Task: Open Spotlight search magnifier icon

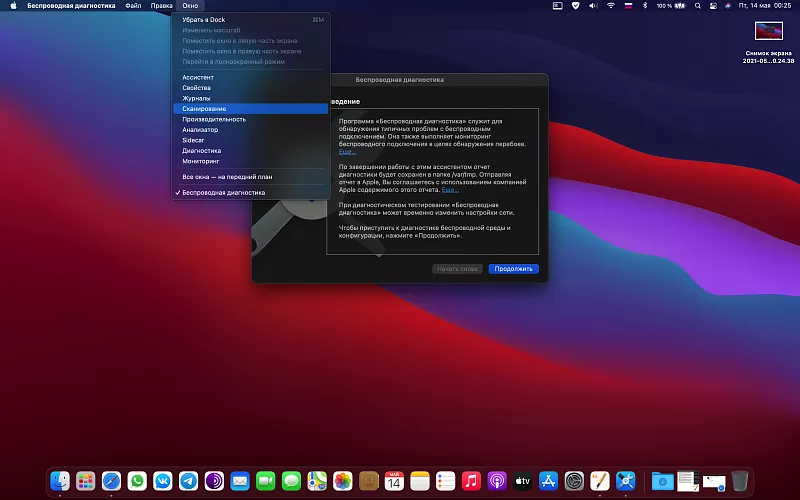Action: pos(698,6)
